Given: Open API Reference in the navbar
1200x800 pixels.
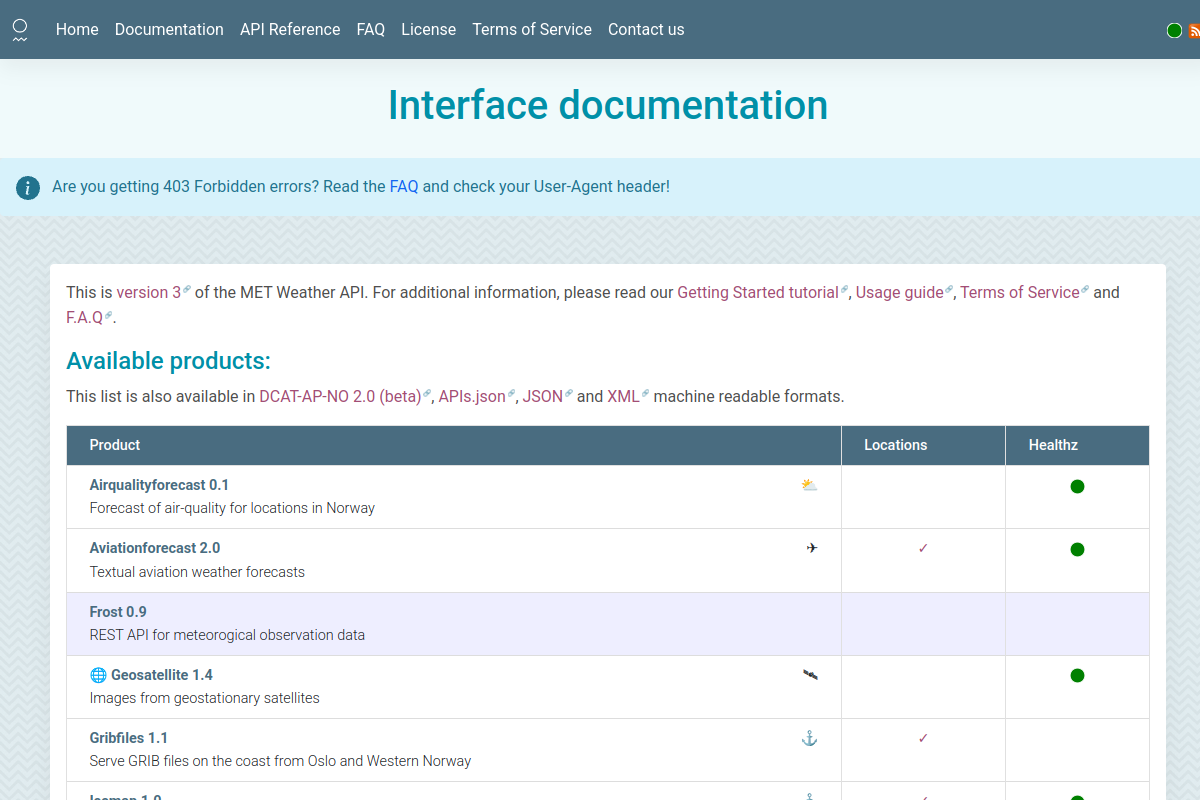Looking at the screenshot, I should pyautogui.click(x=290, y=30).
